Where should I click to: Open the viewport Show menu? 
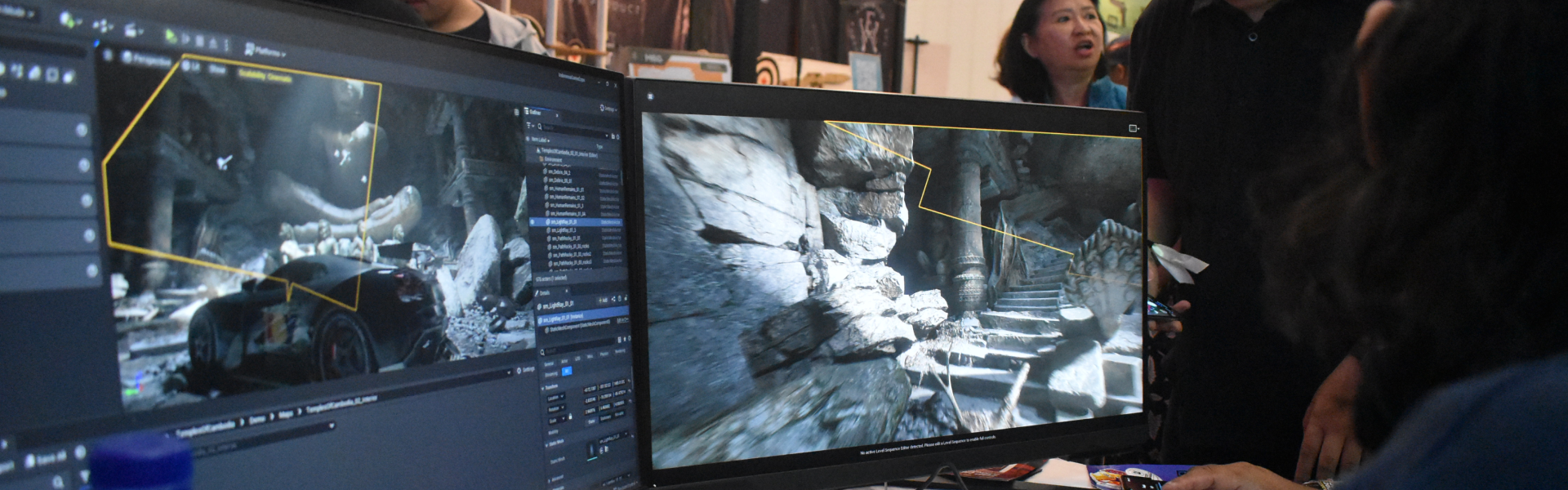click(x=217, y=69)
